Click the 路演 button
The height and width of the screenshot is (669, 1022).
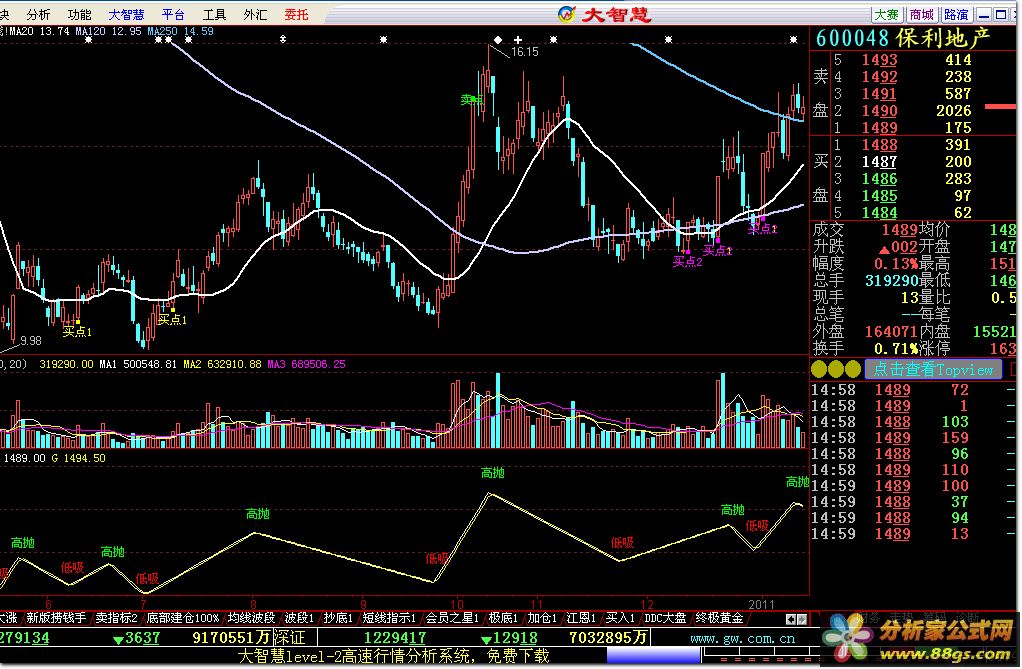click(x=957, y=14)
